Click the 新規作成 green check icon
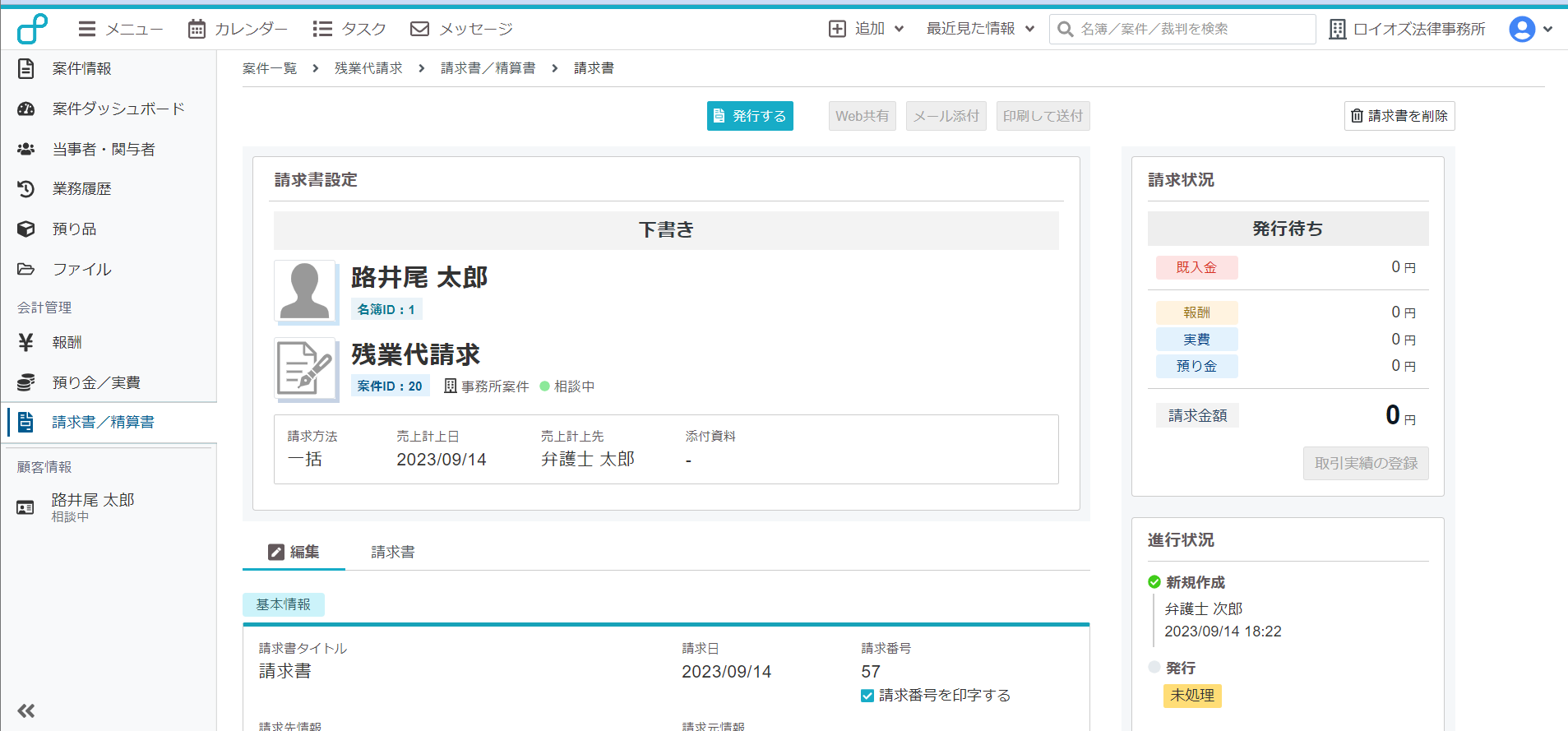This screenshot has height=731, width=1568. [1154, 582]
